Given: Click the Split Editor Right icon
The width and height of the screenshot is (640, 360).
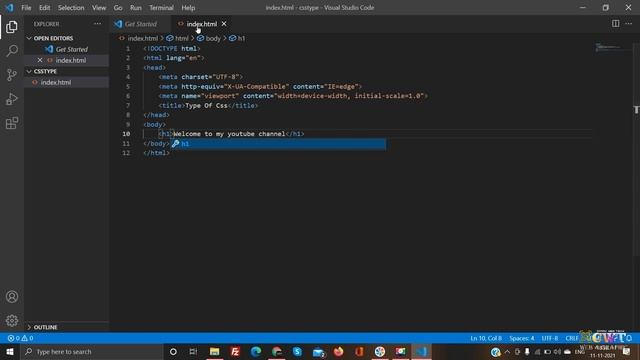Looking at the screenshot, I should pos(616,24).
